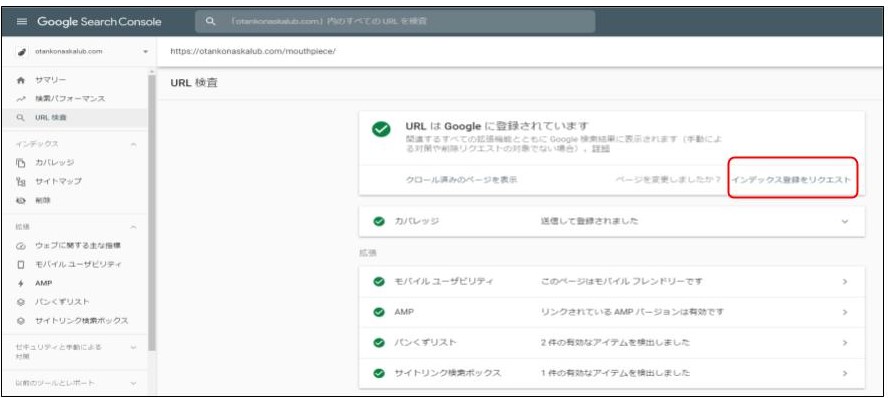The height and width of the screenshot is (398, 888).
Task: Expand セキュリティと手動による対策 section
Action: [x=133, y=347]
